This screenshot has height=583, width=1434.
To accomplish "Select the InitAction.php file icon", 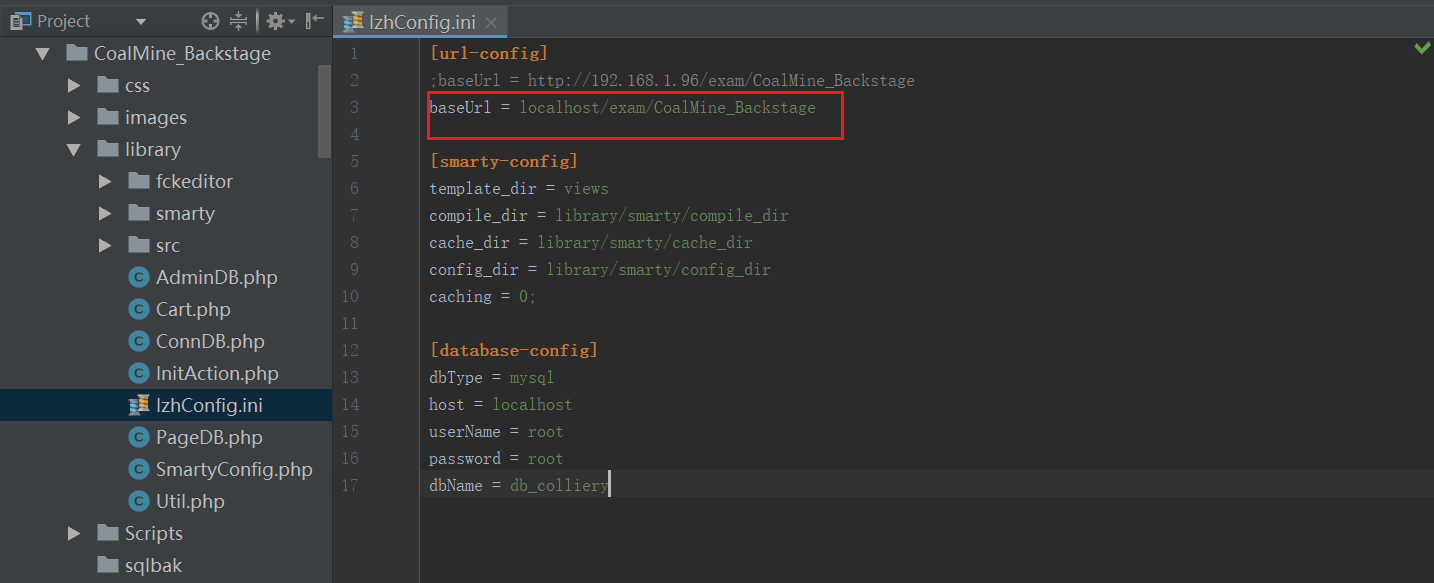I will 139,374.
